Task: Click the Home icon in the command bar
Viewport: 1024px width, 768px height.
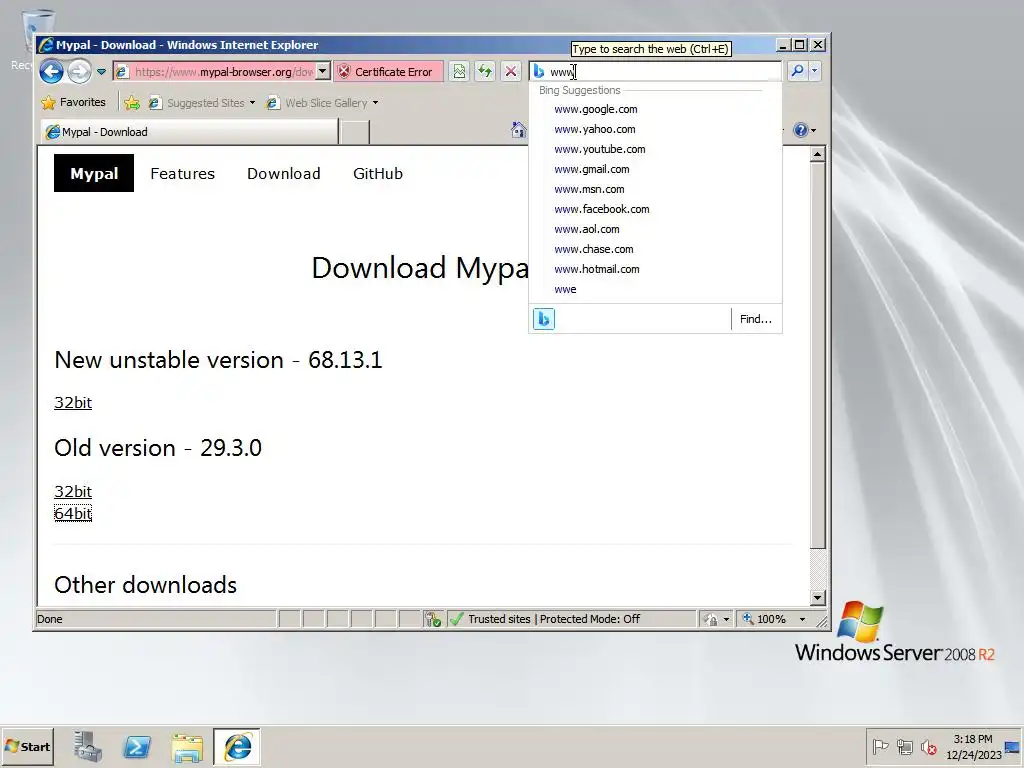Action: 519,130
